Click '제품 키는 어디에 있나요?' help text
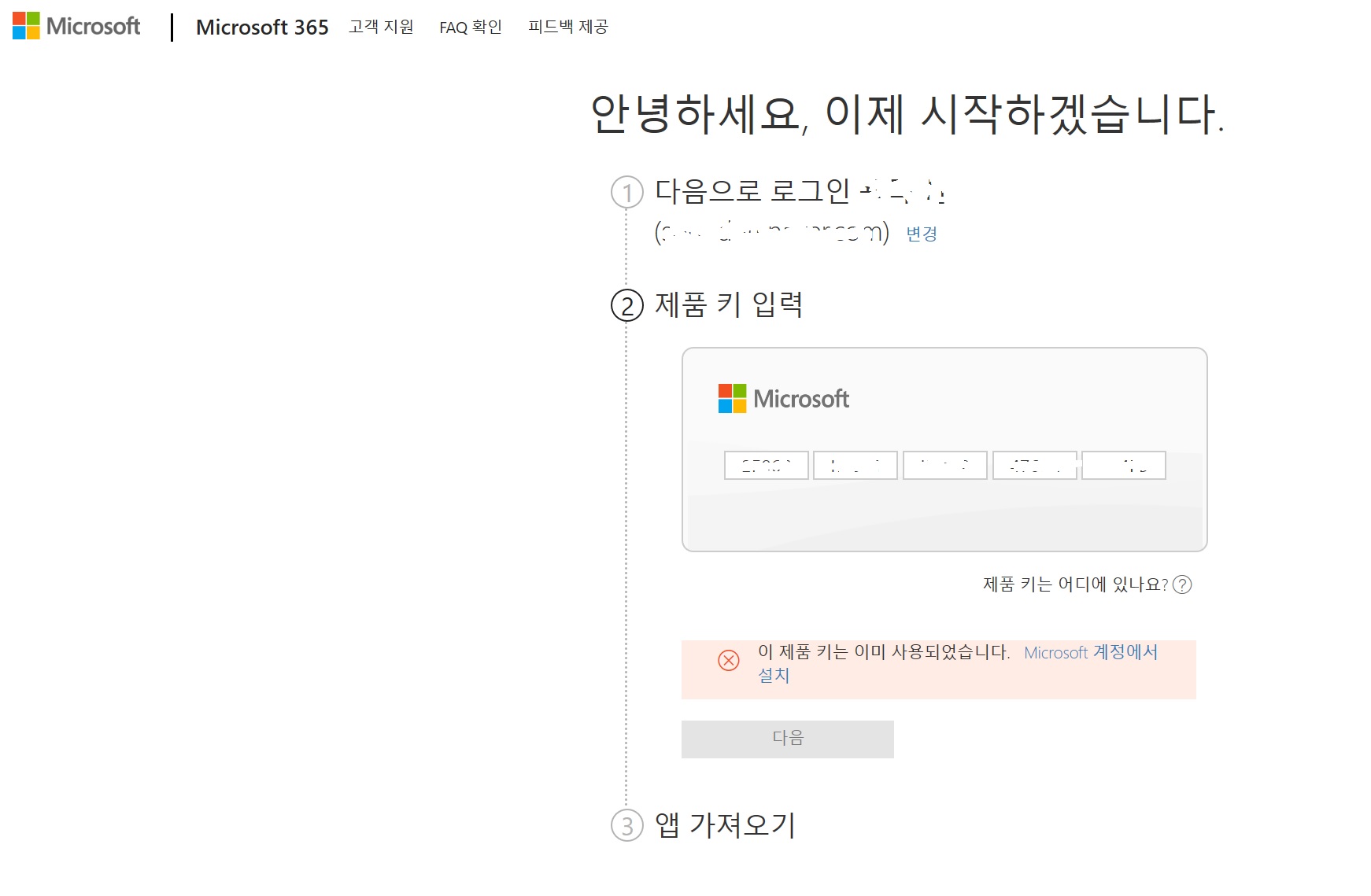 point(1075,584)
